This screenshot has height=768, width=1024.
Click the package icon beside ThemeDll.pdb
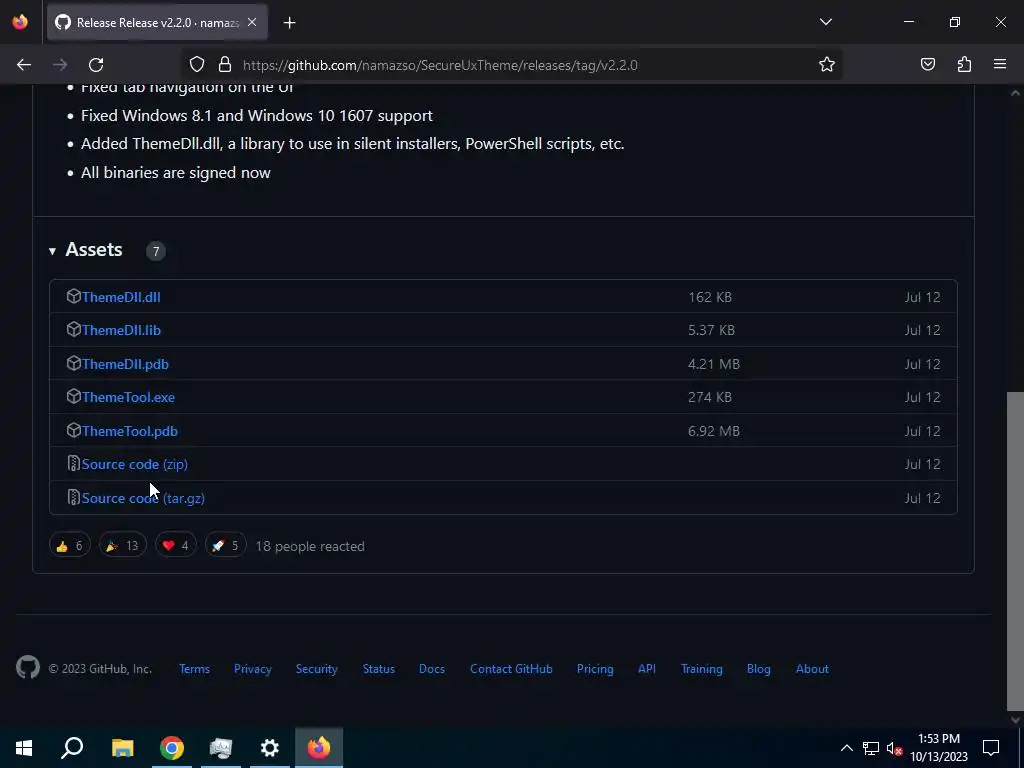pyautogui.click(x=74, y=363)
